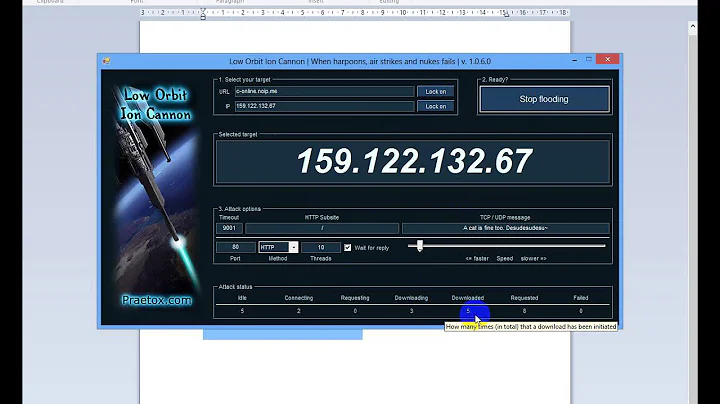Minimize the Low Orbit Ion Cannon window
This screenshot has width=720, height=404.
(x=574, y=60)
